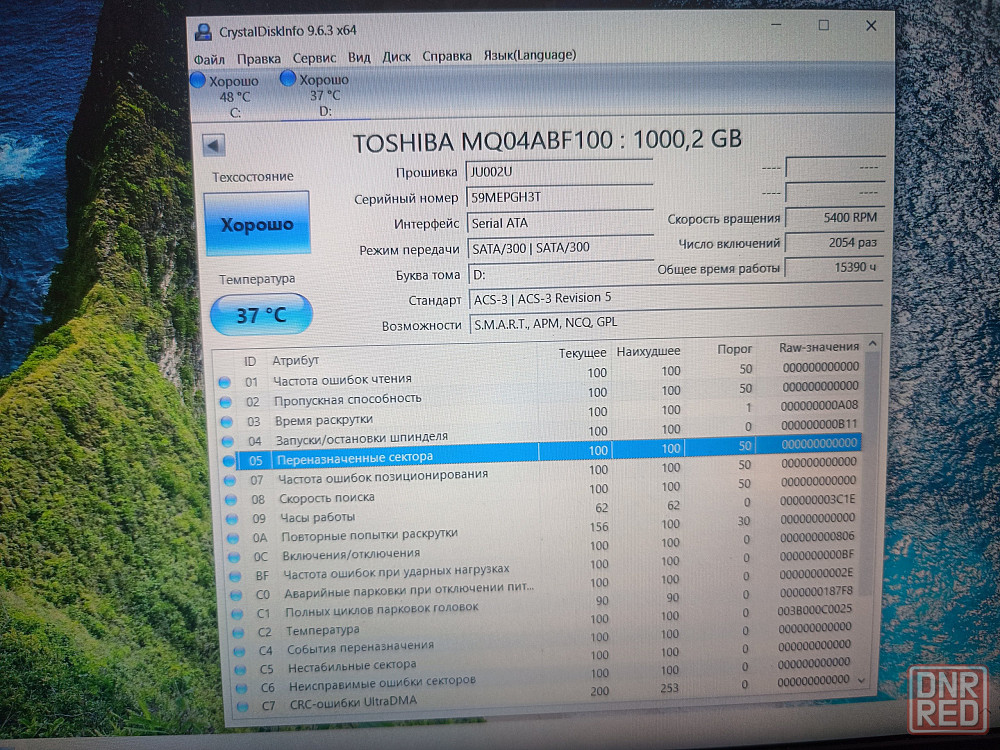Click the Порог column header
This screenshot has height=750, width=1000.
pos(735,349)
